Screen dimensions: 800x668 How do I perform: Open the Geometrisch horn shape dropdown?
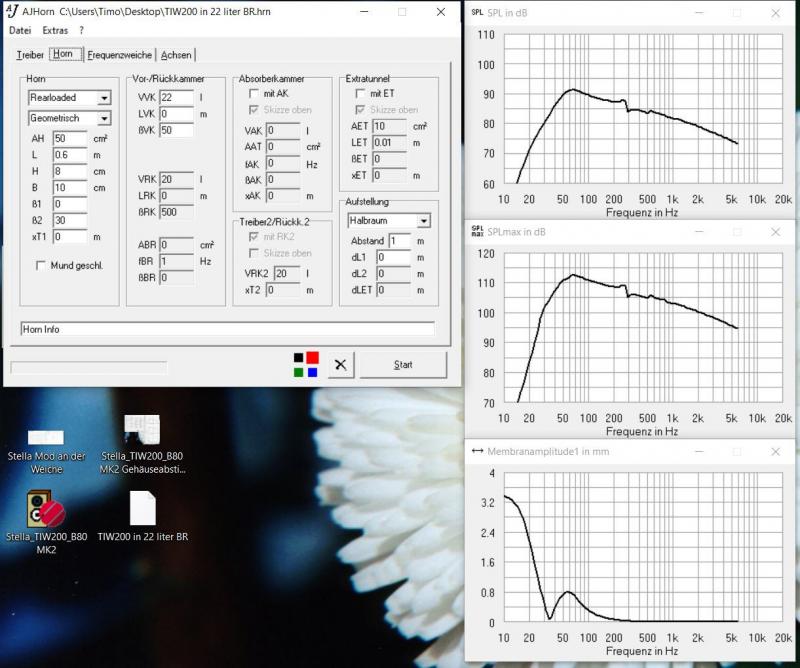coord(103,118)
